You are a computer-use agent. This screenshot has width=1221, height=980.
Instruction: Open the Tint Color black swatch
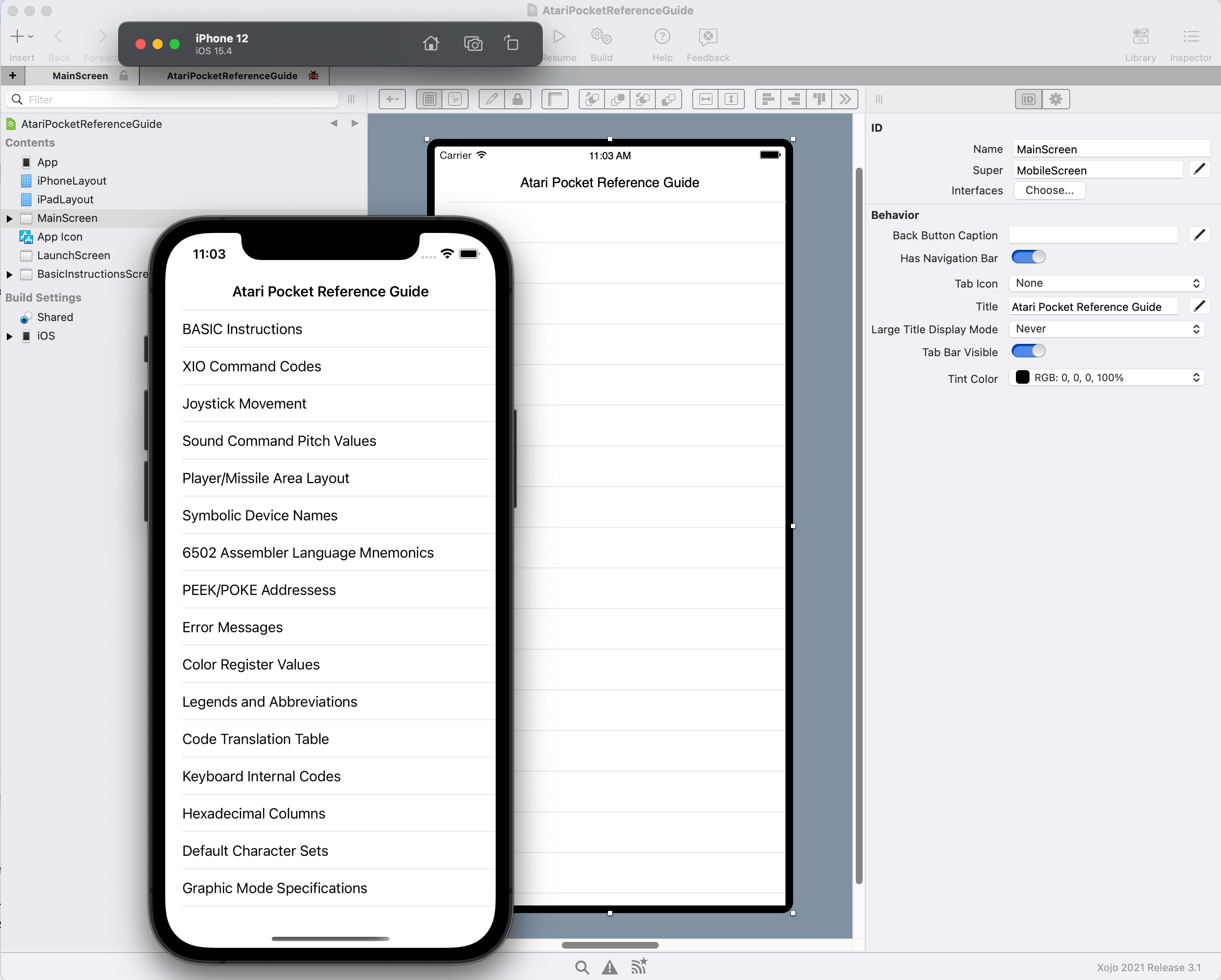[x=1023, y=378]
